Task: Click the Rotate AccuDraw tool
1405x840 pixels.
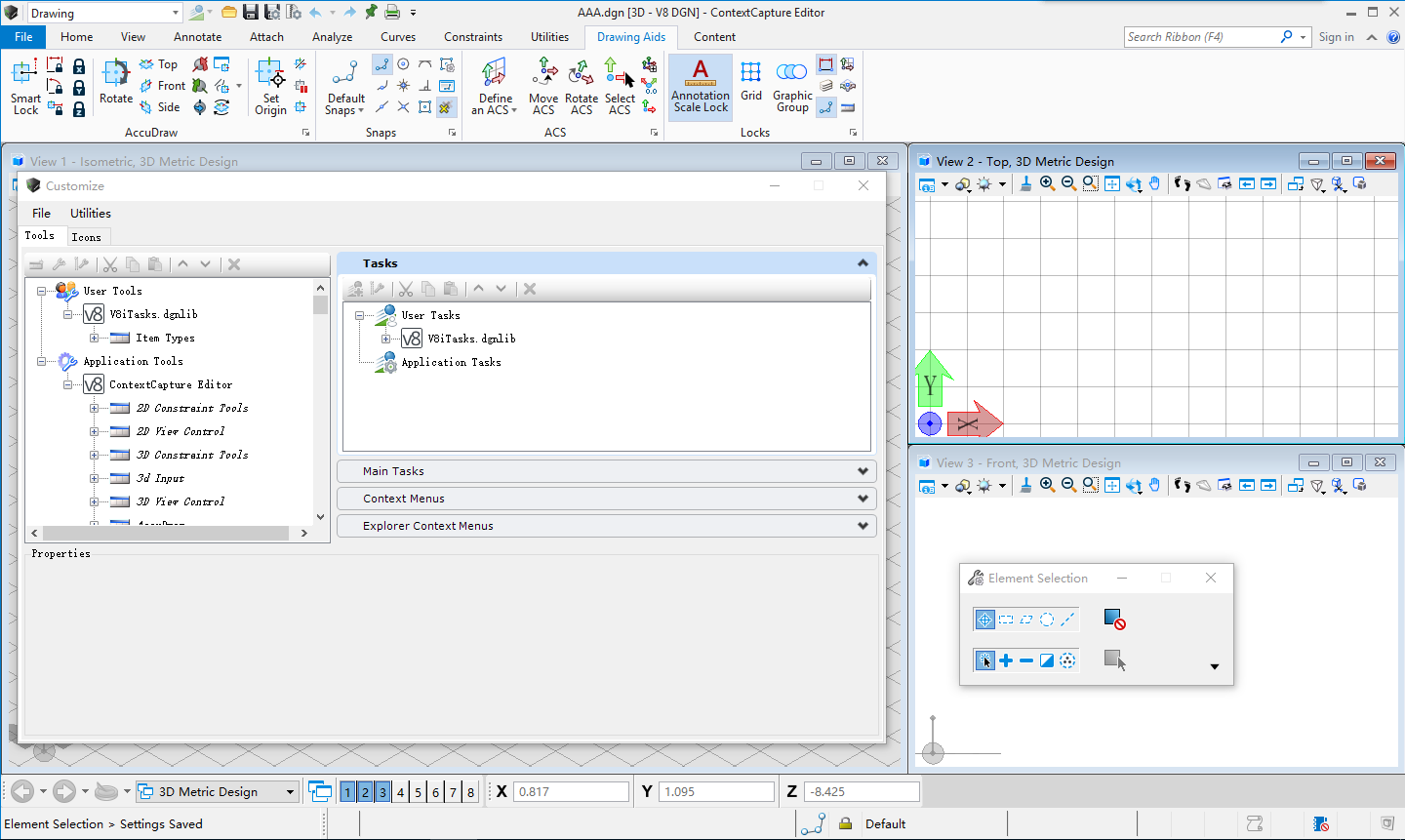Action: point(116,81)
